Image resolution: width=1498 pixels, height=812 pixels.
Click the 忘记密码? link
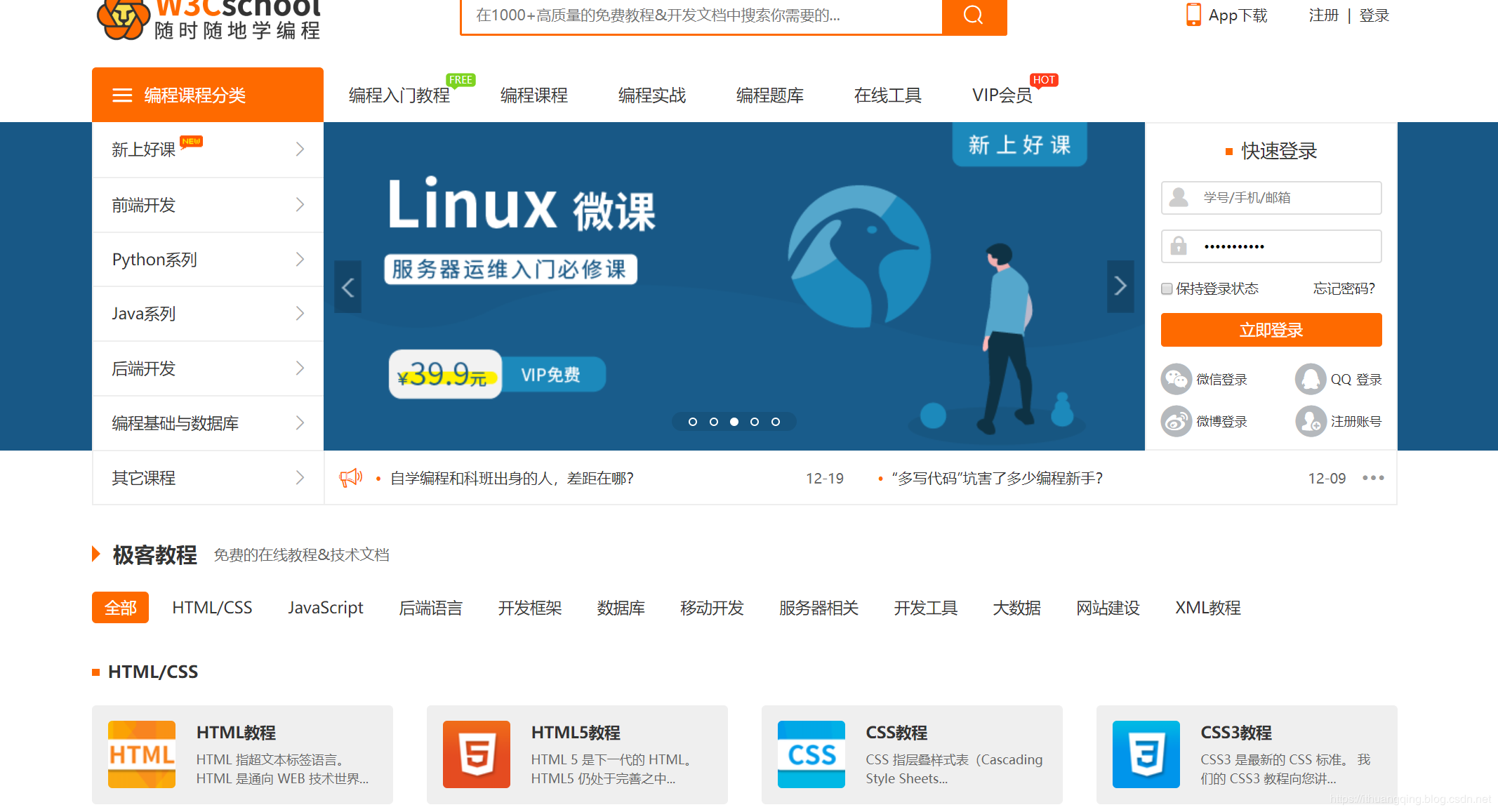(1344, 288)
